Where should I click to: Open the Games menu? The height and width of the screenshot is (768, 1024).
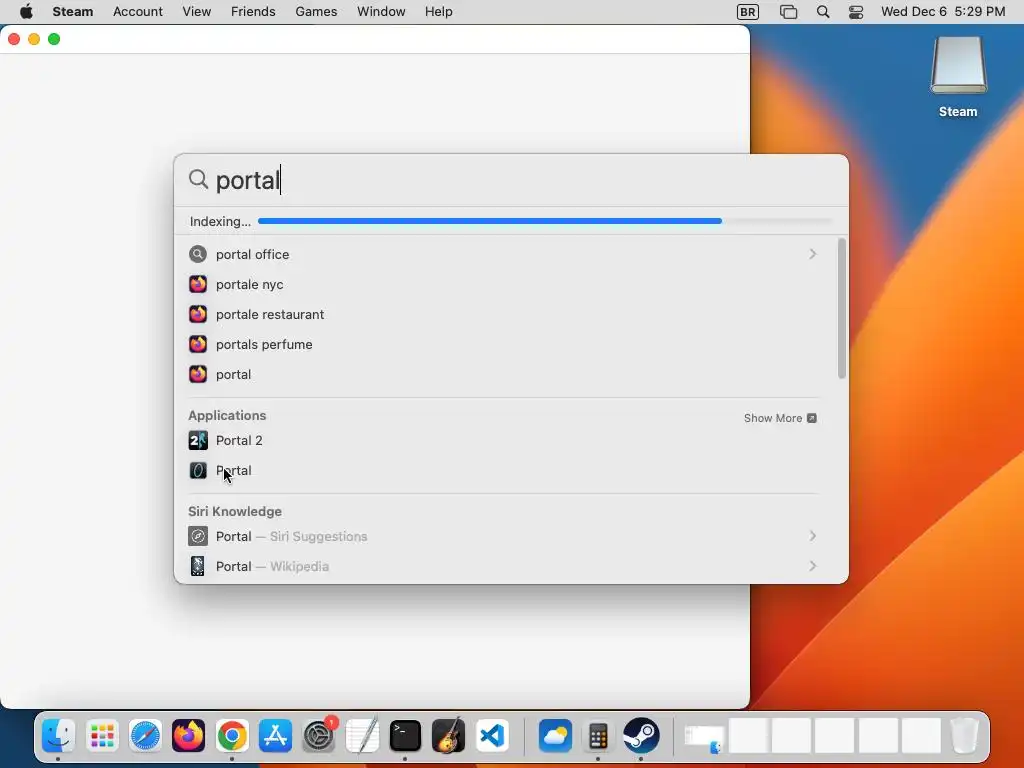pos(316,12)
